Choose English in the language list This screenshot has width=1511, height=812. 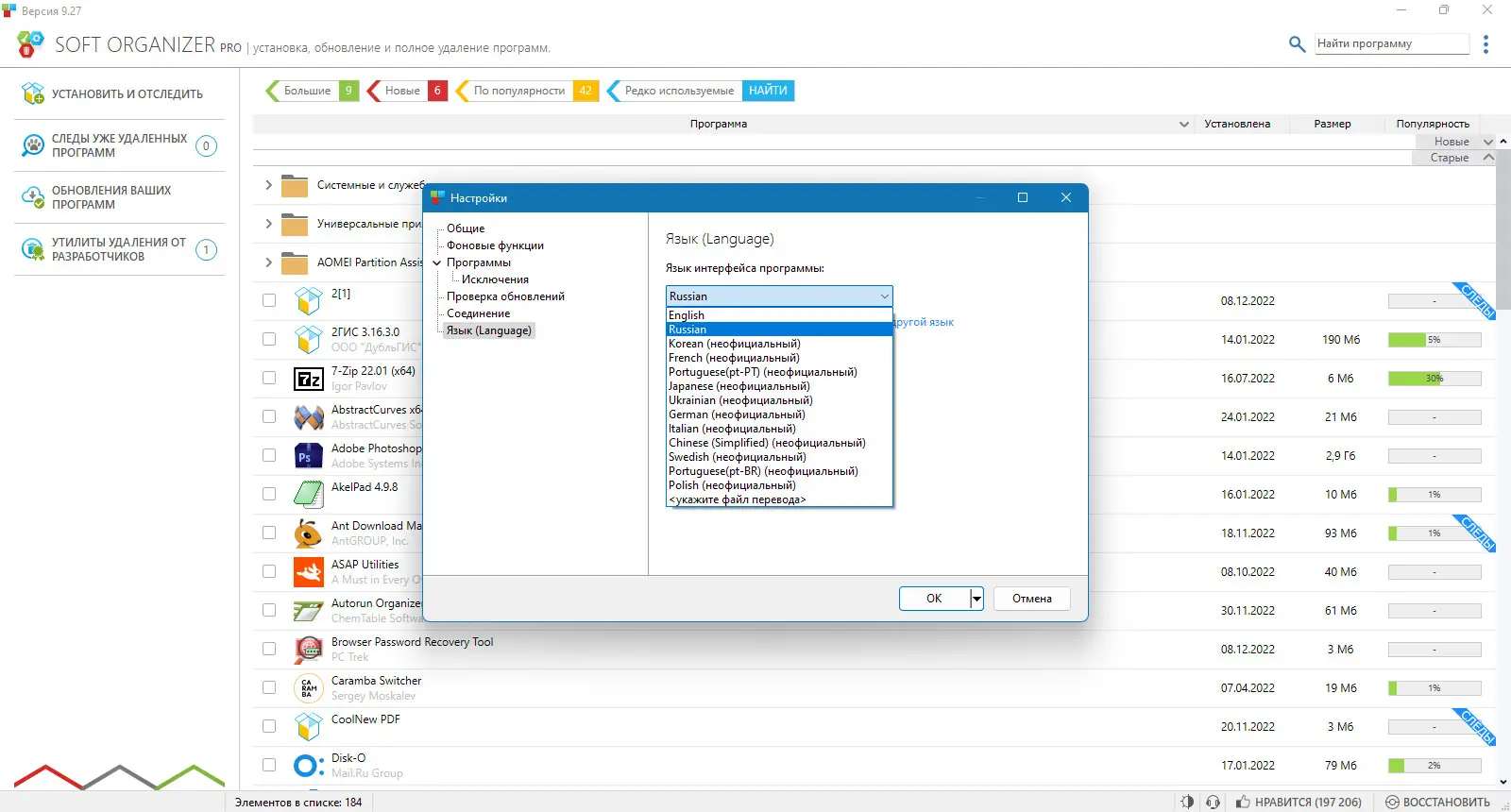pos(779,315)
